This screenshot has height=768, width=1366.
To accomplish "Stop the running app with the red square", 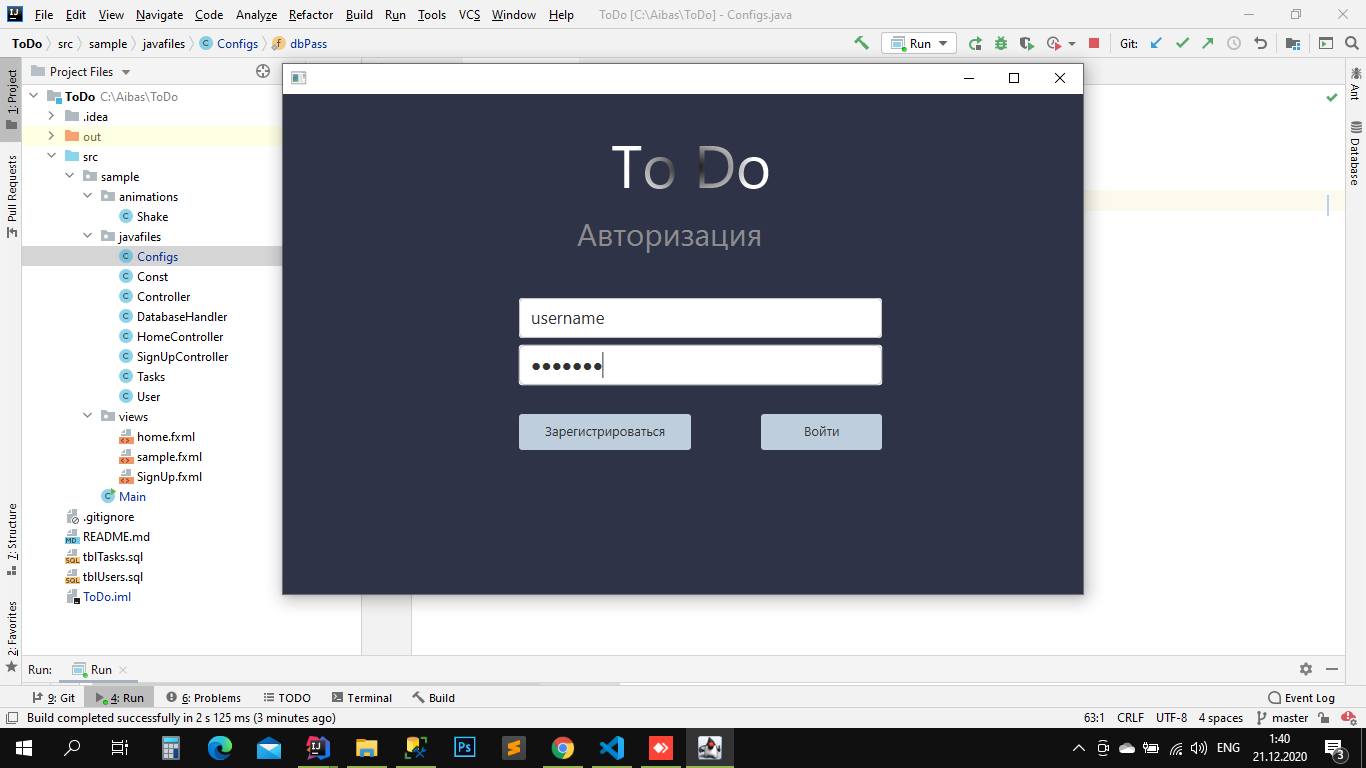I will (x=1094, y=43).
